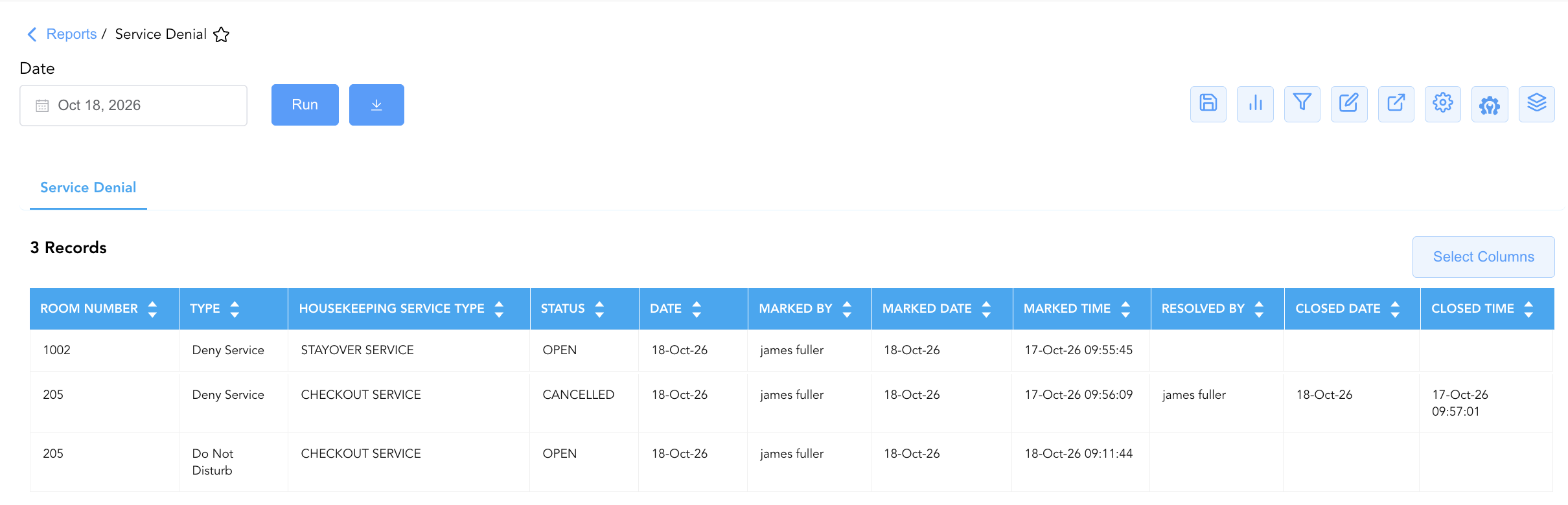Sort by Type column arrows
The image size is (1568, 505).
(x=235, y=309)
